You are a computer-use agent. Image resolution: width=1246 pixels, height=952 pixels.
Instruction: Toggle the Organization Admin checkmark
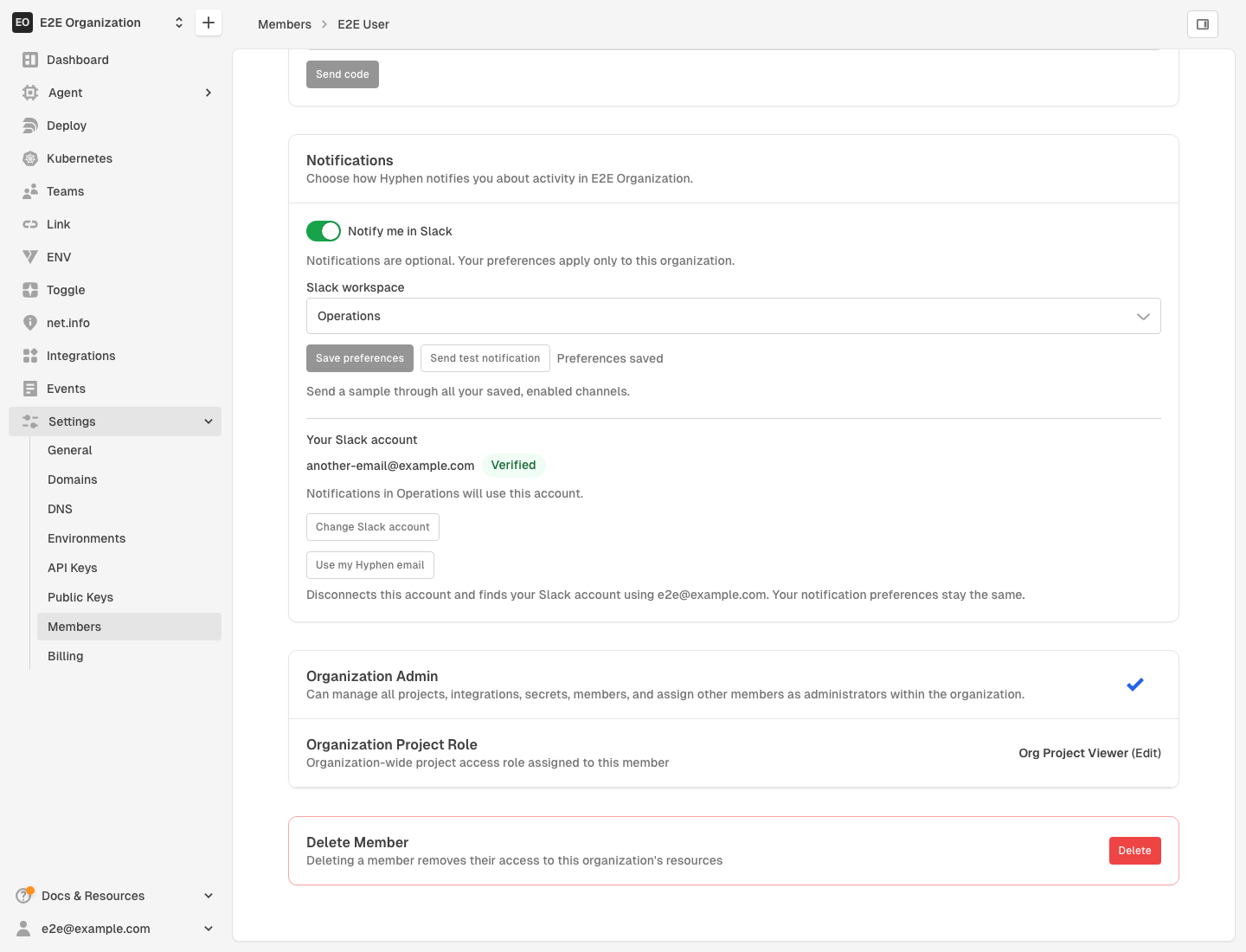tap(1135, 685)
